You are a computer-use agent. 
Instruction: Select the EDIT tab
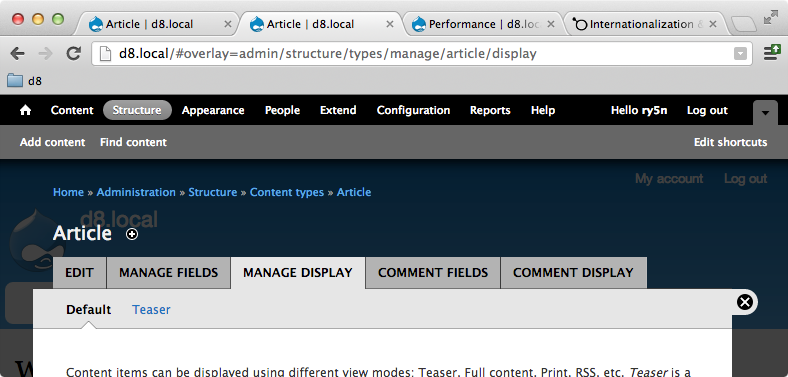pos(79,273)
